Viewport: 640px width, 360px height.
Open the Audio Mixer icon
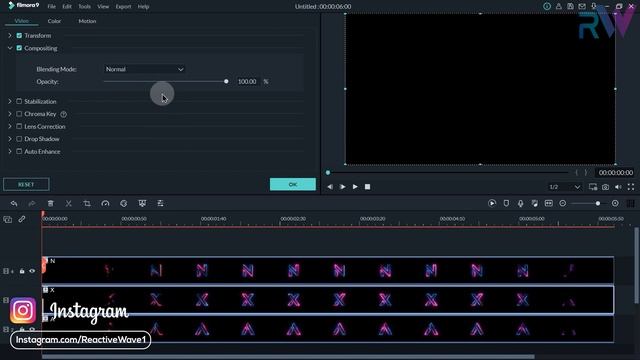click(534, 203)
